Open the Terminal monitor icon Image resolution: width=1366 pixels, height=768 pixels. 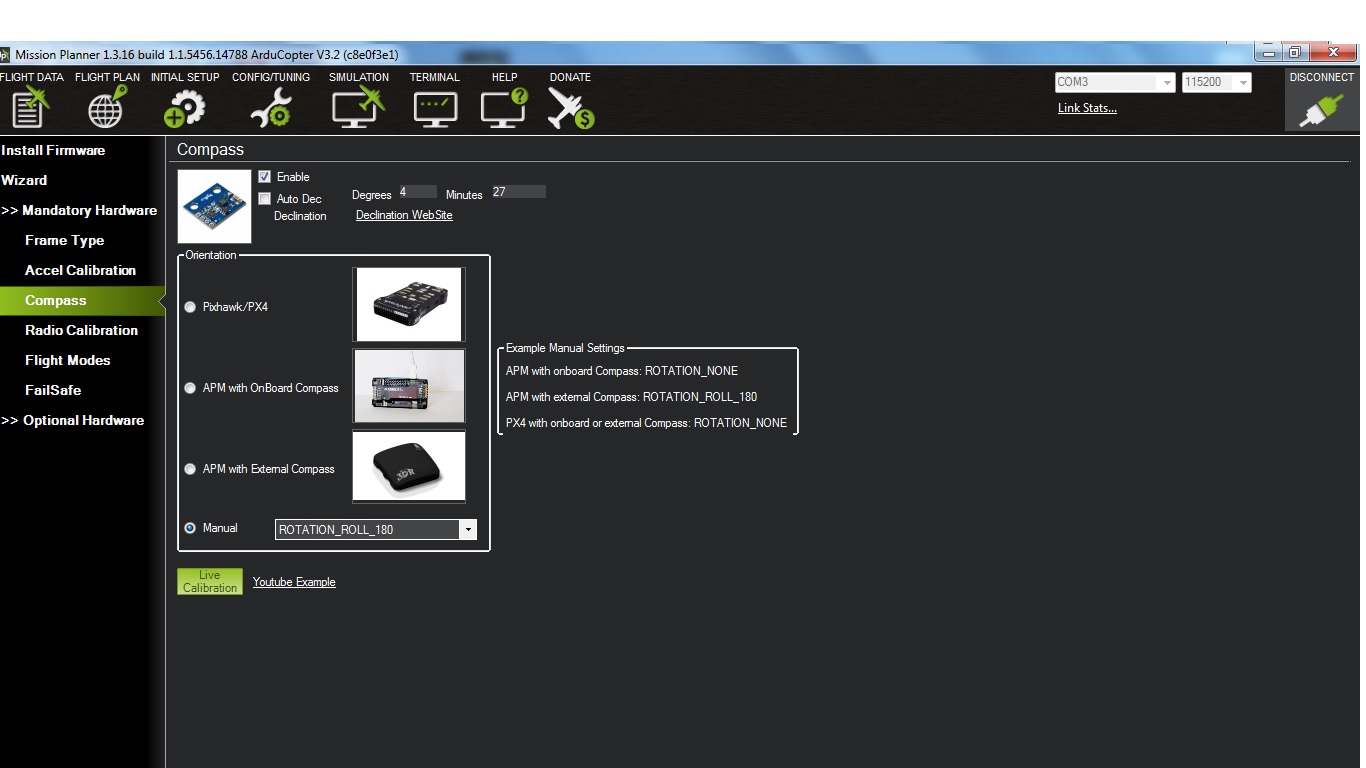[435, 108]
